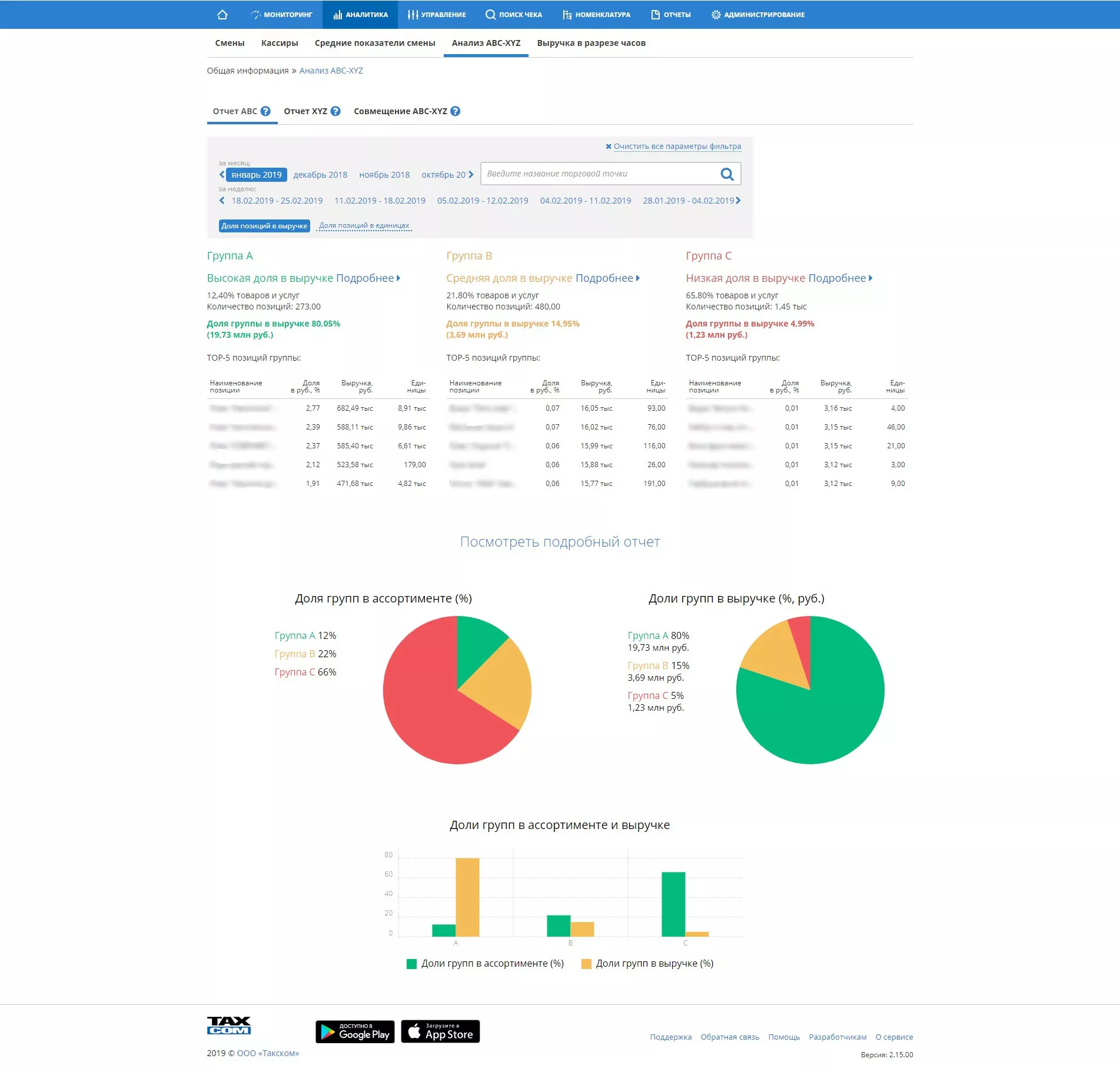Expand Группа A Подробнее details
The image size is (1120, 1072).
click(x=368, y=278)
